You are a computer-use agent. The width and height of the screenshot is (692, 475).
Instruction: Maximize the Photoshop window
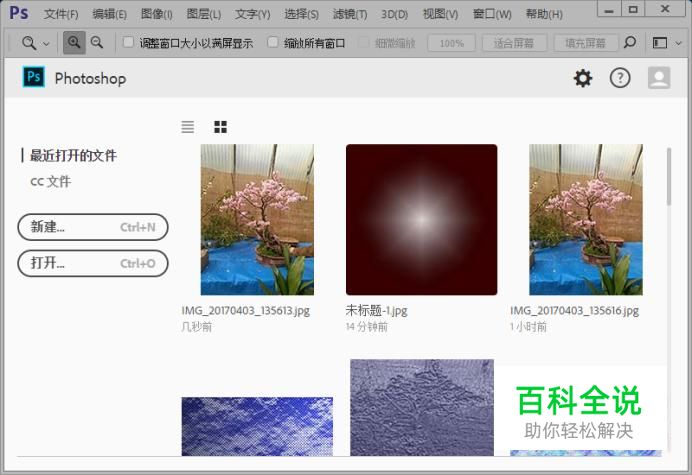(x=633, y=9)
